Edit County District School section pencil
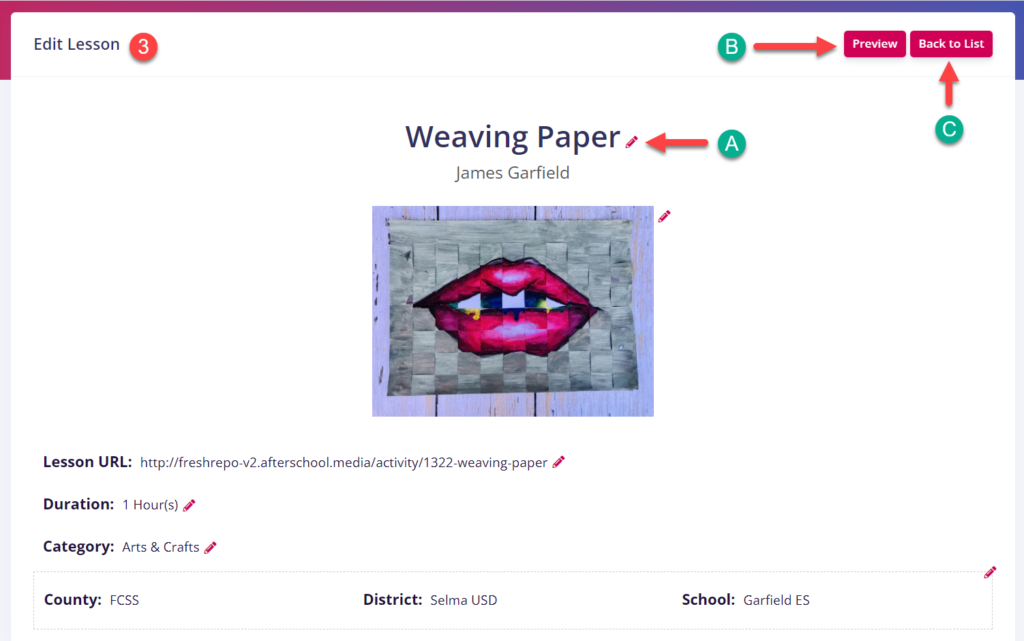 click(990, 572)
